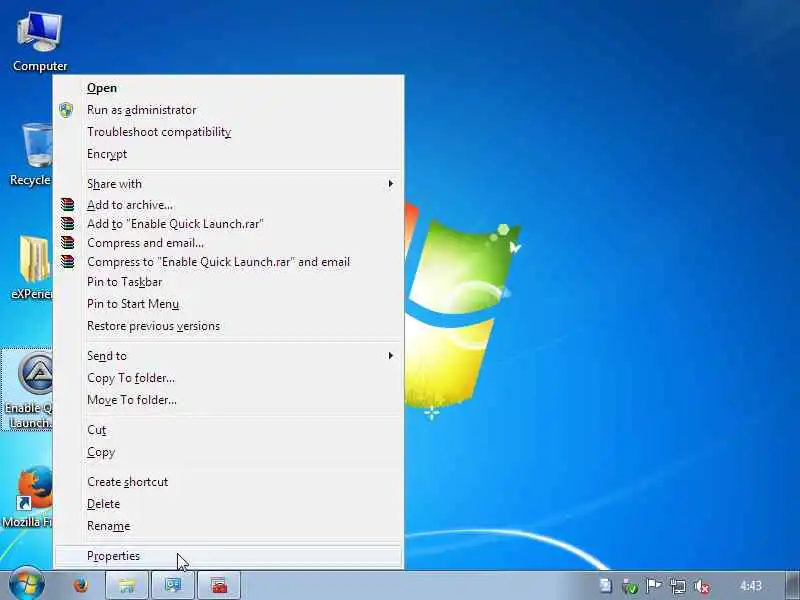Open the Computer desktop icon
The width and height of the screenshot is (800, 600).
(40, 42)
